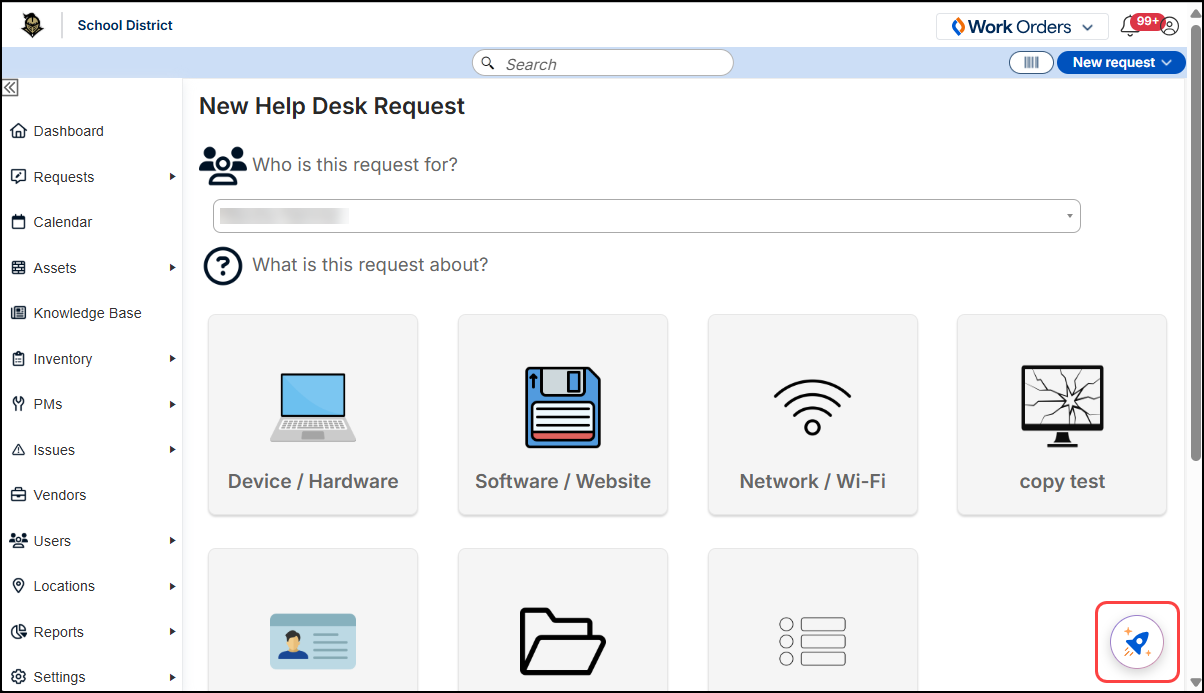
Task: Open the Requests menu label
Action: click(64, 177)
